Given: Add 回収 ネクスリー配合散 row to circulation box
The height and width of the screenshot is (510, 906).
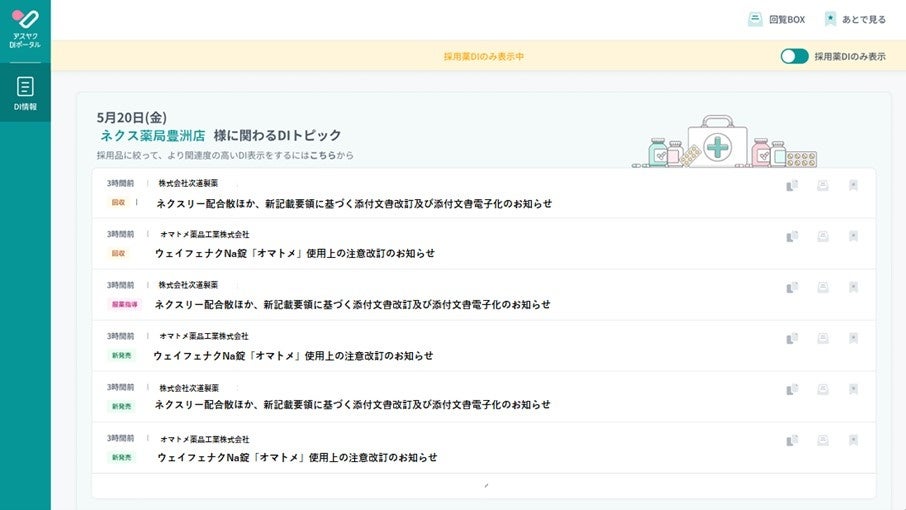Looking at the screenshot, I should (x=823, y=185).
